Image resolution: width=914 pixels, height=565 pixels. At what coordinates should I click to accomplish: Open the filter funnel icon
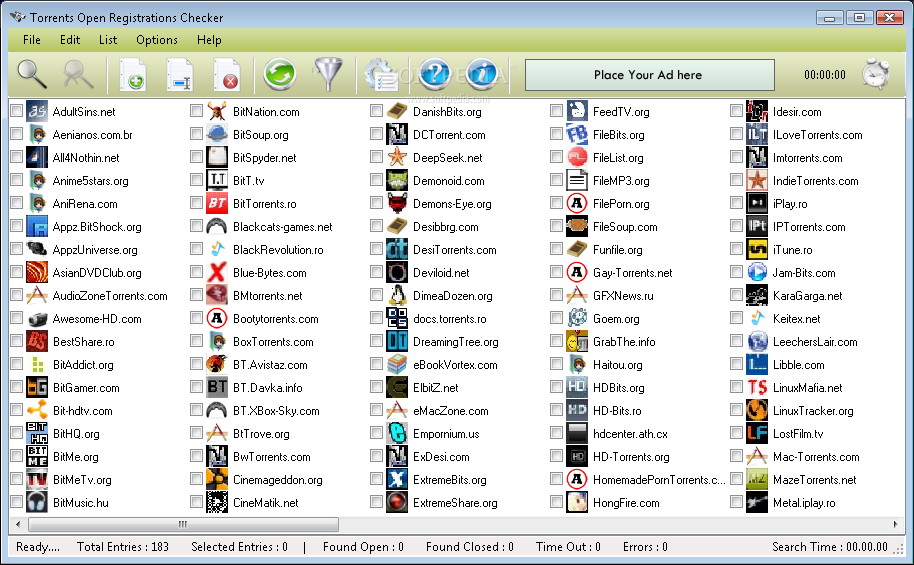tap(328, 74)
